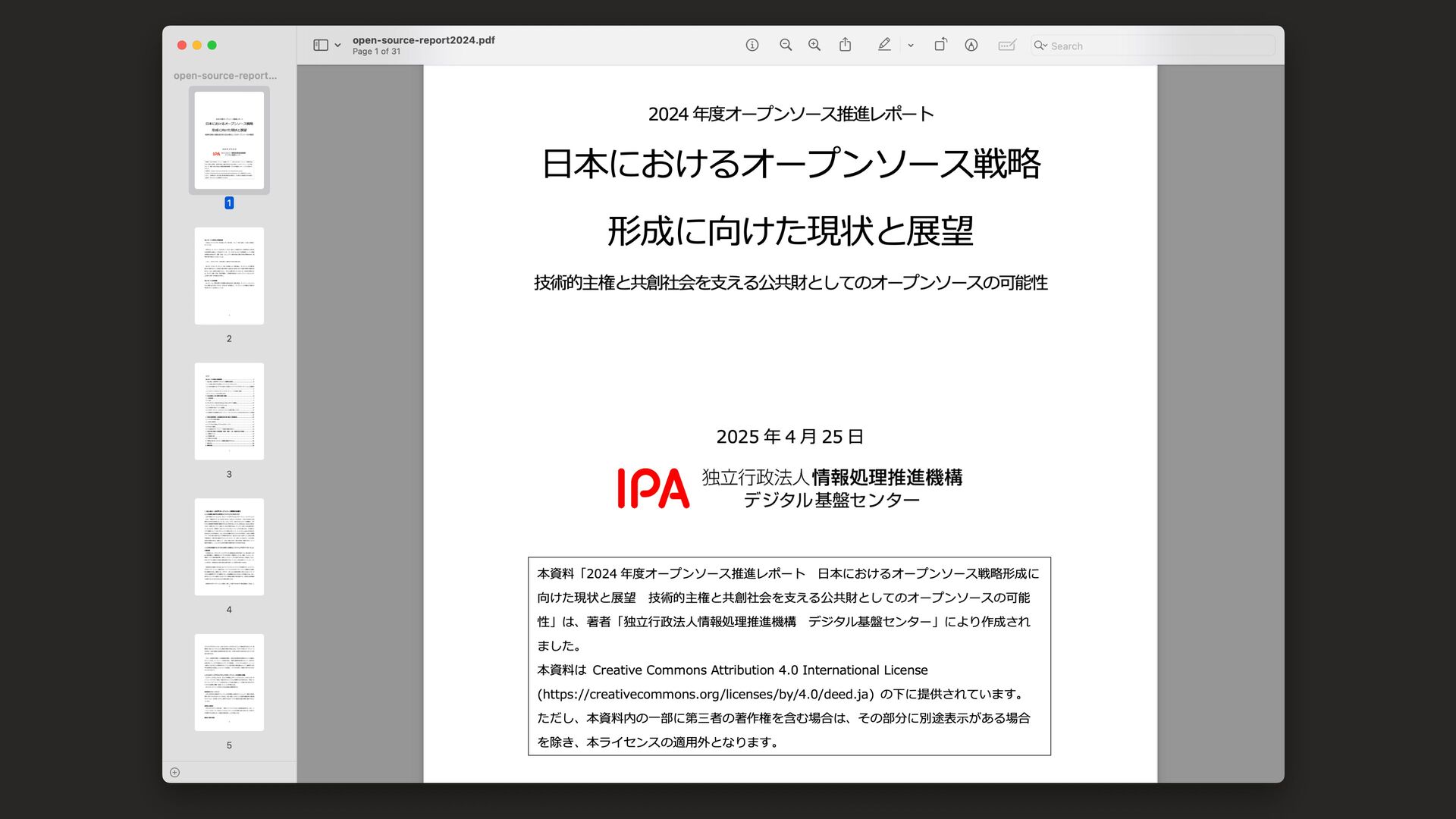Image resolution: width=1456 pixels, height=819 pixels.
Task: Click the add page plus button in sidebar
Action: click(x=175, y=773)
